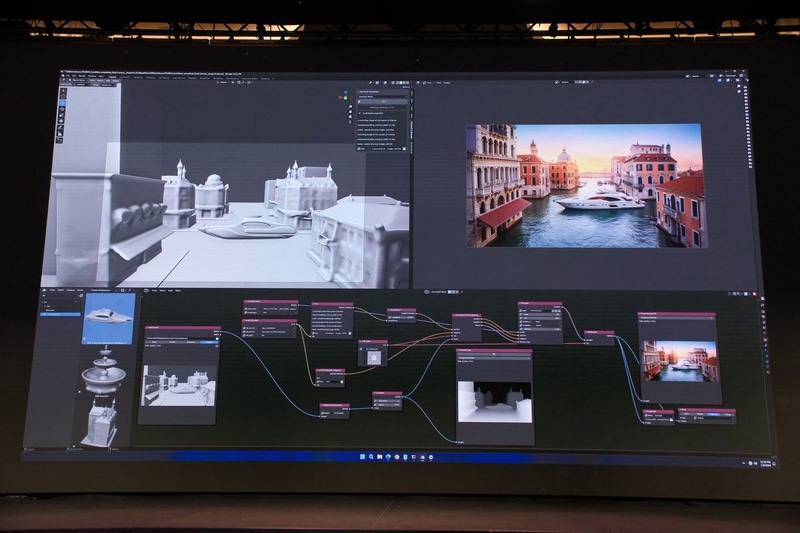
Task: Open the Help menu in Blender
Action: (x=101, y=77)
